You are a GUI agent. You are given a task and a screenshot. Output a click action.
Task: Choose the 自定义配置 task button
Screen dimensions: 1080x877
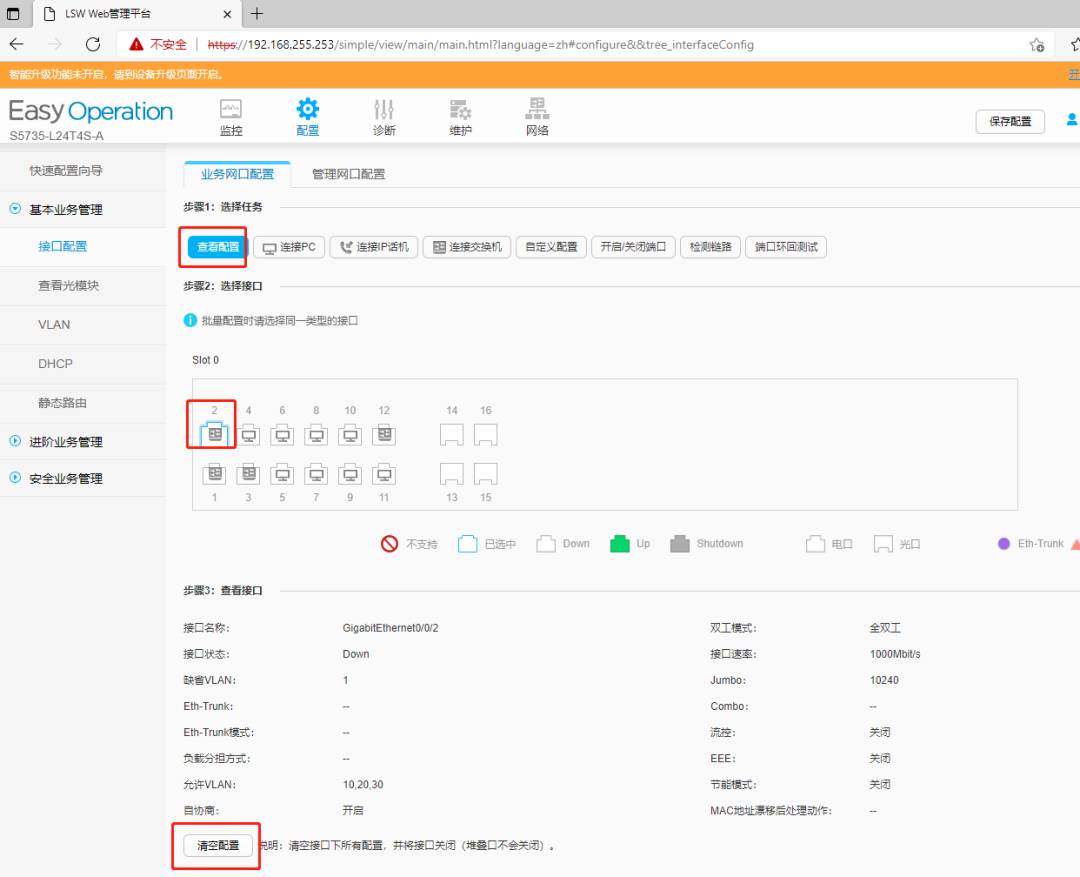(551, 247)
